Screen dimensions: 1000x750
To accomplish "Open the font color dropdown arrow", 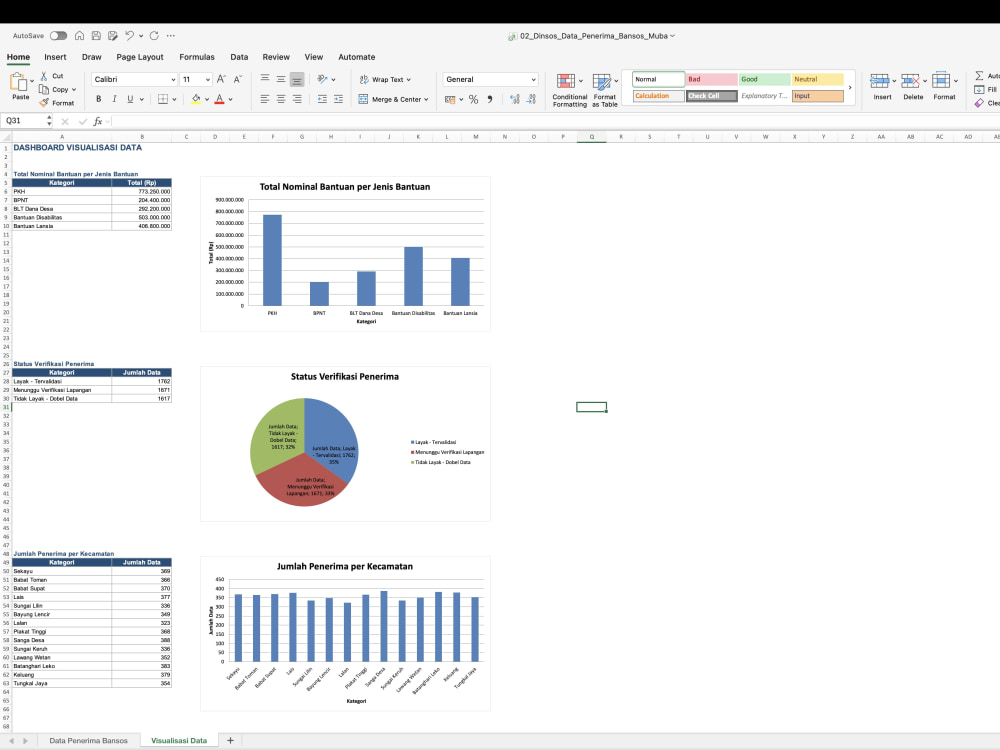I will 230,99.
